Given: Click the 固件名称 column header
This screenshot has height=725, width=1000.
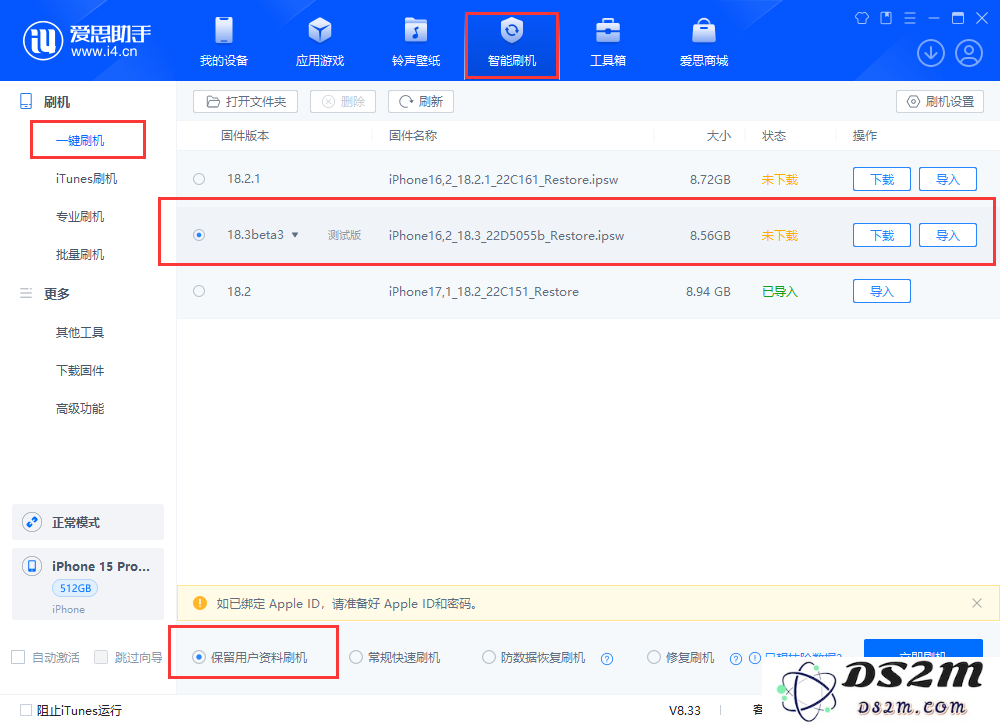Looking at the screenshot, I should click(413, 136).
